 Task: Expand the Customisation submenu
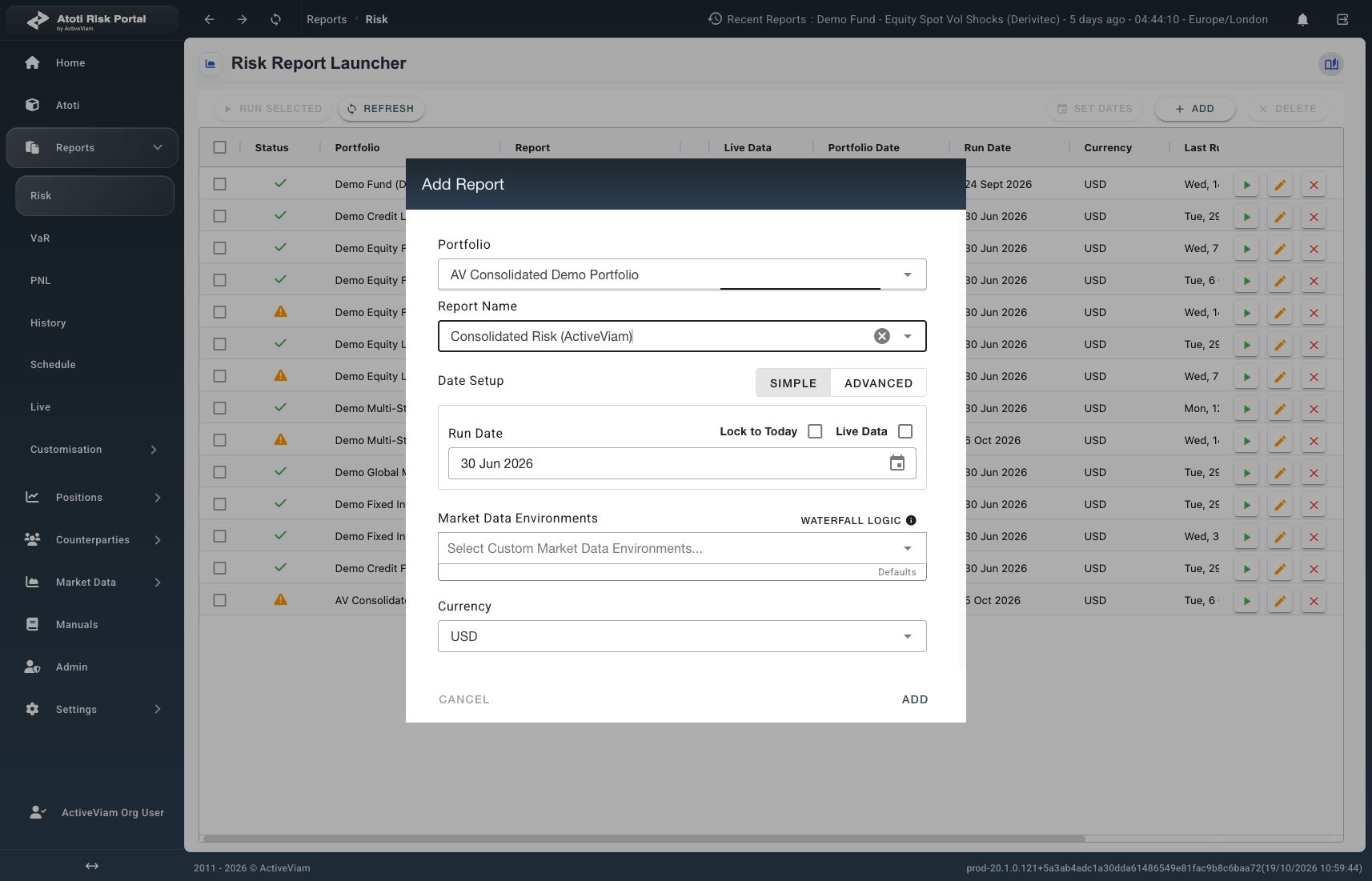tap(154, 450)
